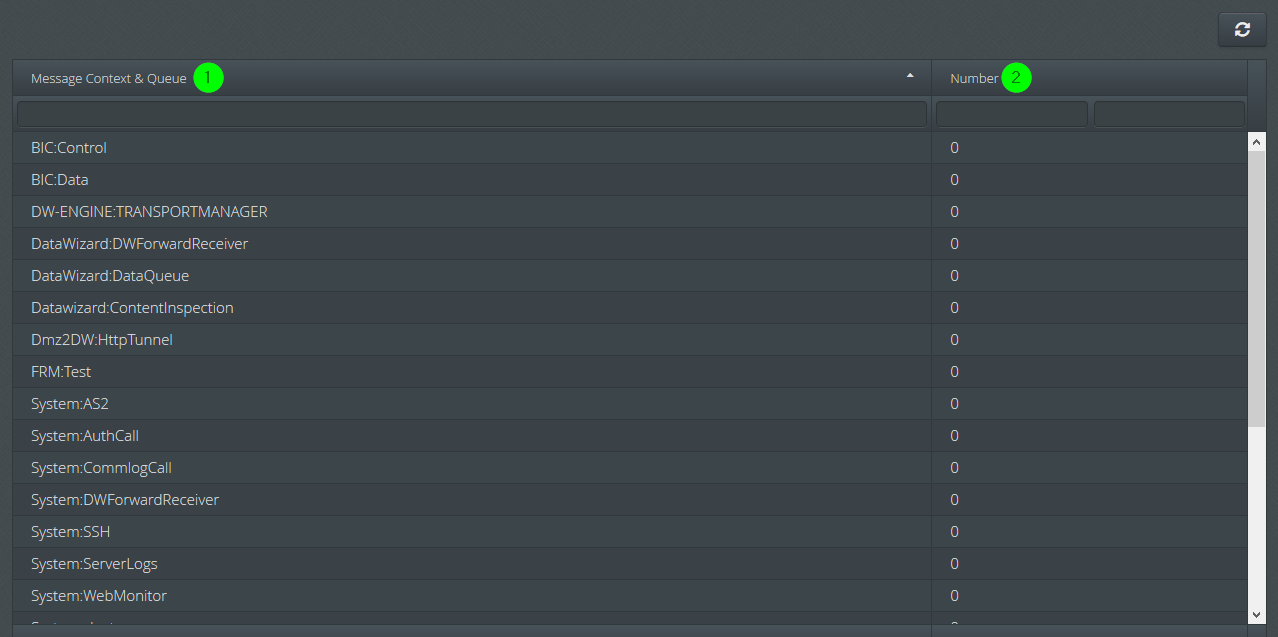Click scrollbar down arrow
This screenshot has height=637, width=1278.
[x=1257, y=614]
